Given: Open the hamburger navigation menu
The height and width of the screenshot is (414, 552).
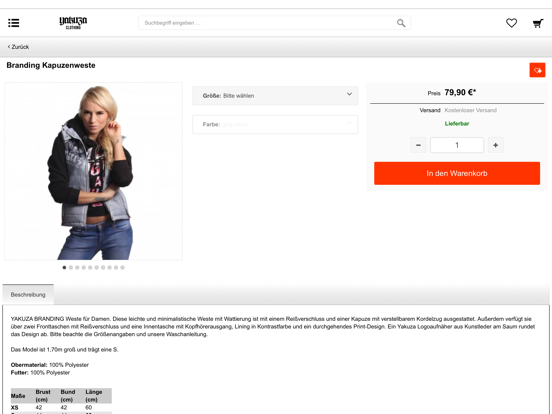Looking at the screenshot, I should tap(14, 23).
